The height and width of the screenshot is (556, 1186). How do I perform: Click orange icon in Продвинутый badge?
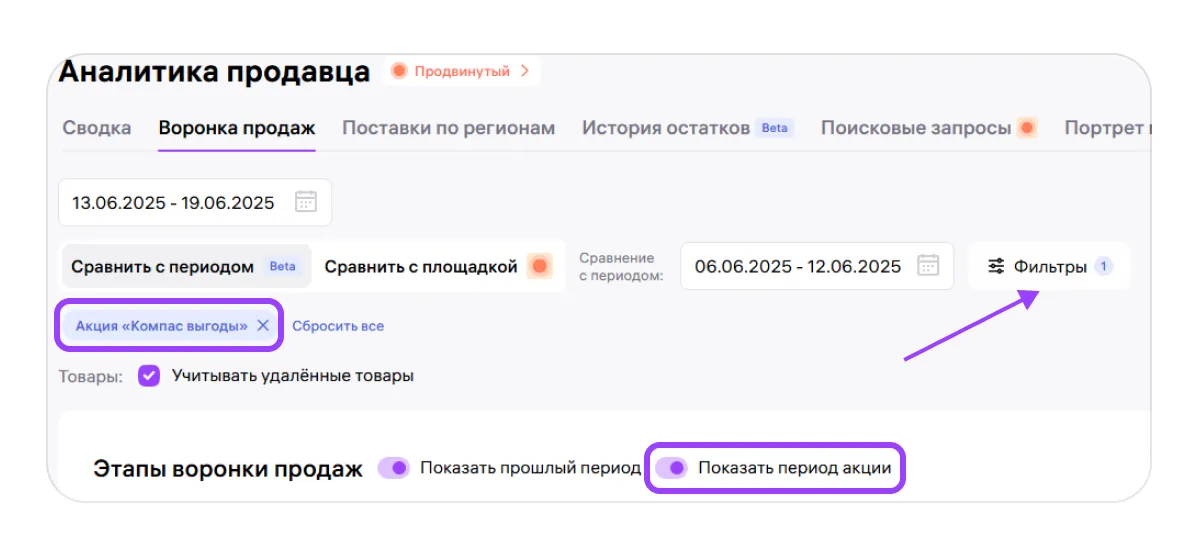pos(400,71)
